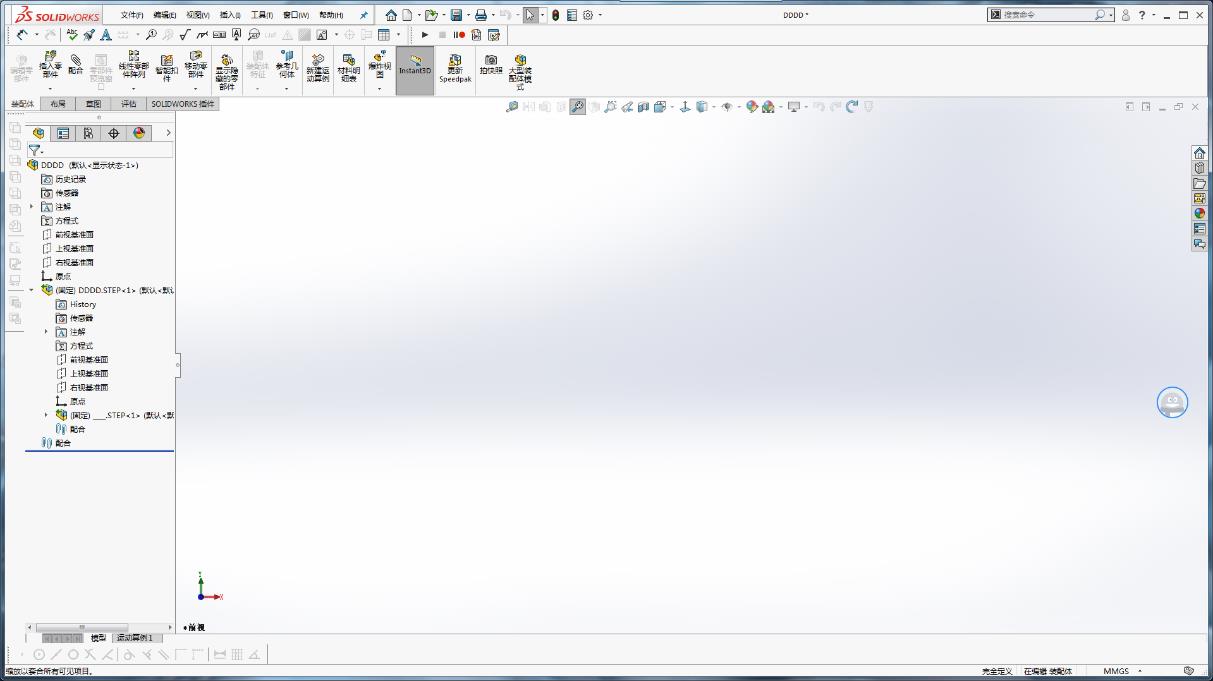Open the PropertyManager tab icon
This screenshot has width=1213, height=681.
63,133
